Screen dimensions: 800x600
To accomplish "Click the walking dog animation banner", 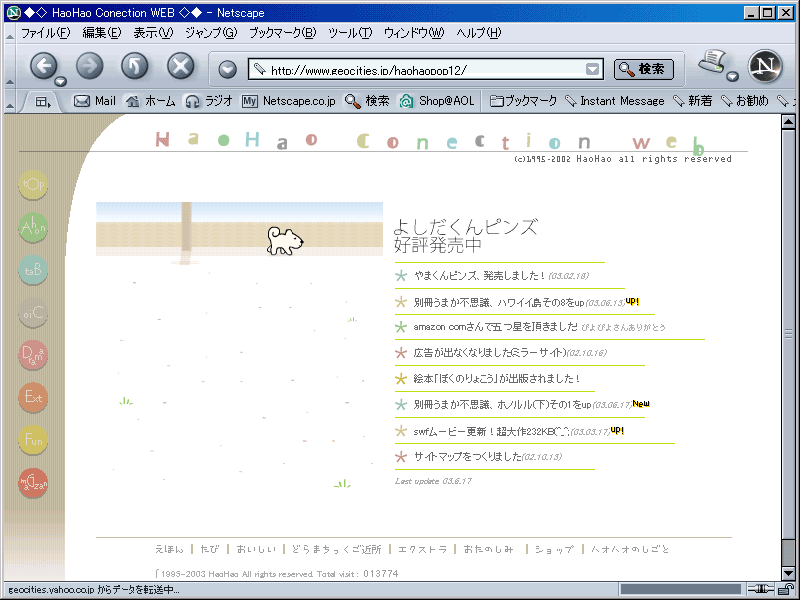I will (x=239, y=229).
